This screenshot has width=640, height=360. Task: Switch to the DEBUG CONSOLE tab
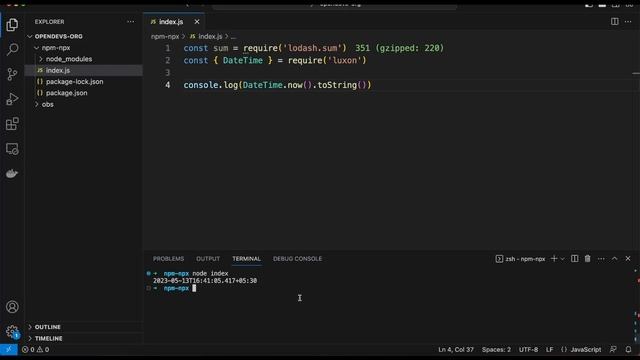[298, 259]
